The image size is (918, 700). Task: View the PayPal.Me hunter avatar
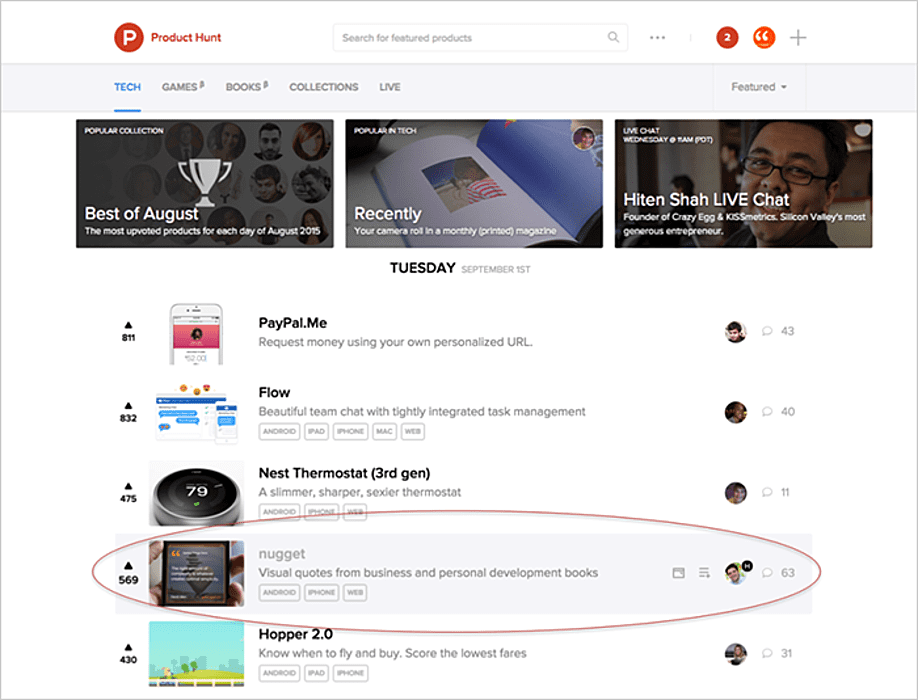click(735, 331)
